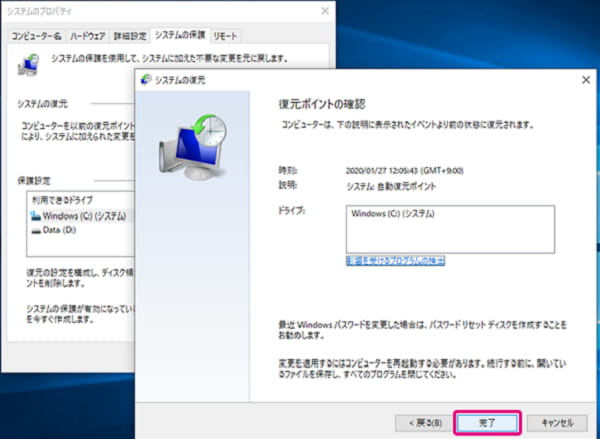Image resolution: width=600 pixels, height=439 pixels.
Task: Click the Data (D:) drive icon
Action: pyautogui.click(x=36, y=230)
